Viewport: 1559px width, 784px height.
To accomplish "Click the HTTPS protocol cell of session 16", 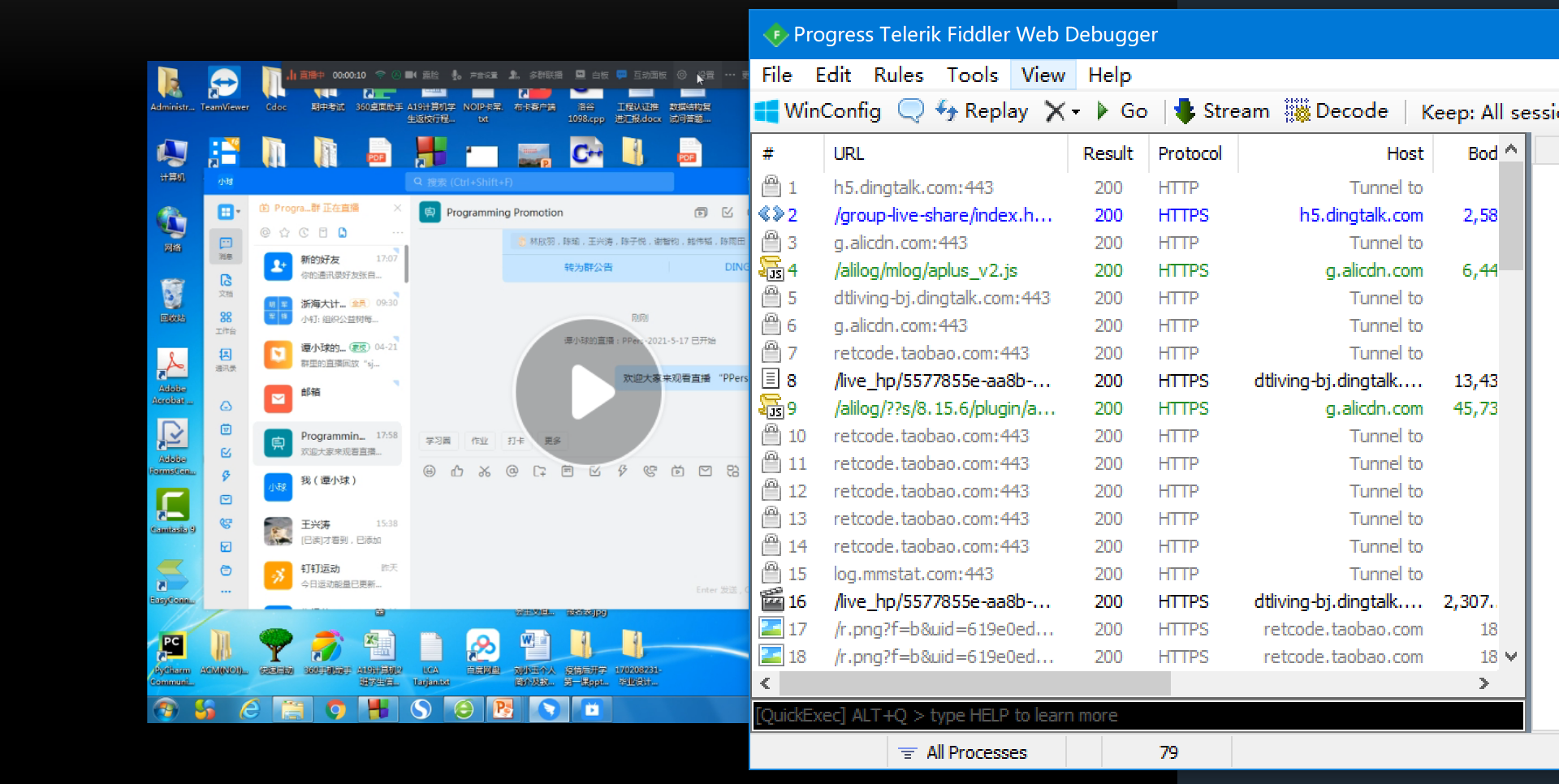I will (x=1183, y=601).
